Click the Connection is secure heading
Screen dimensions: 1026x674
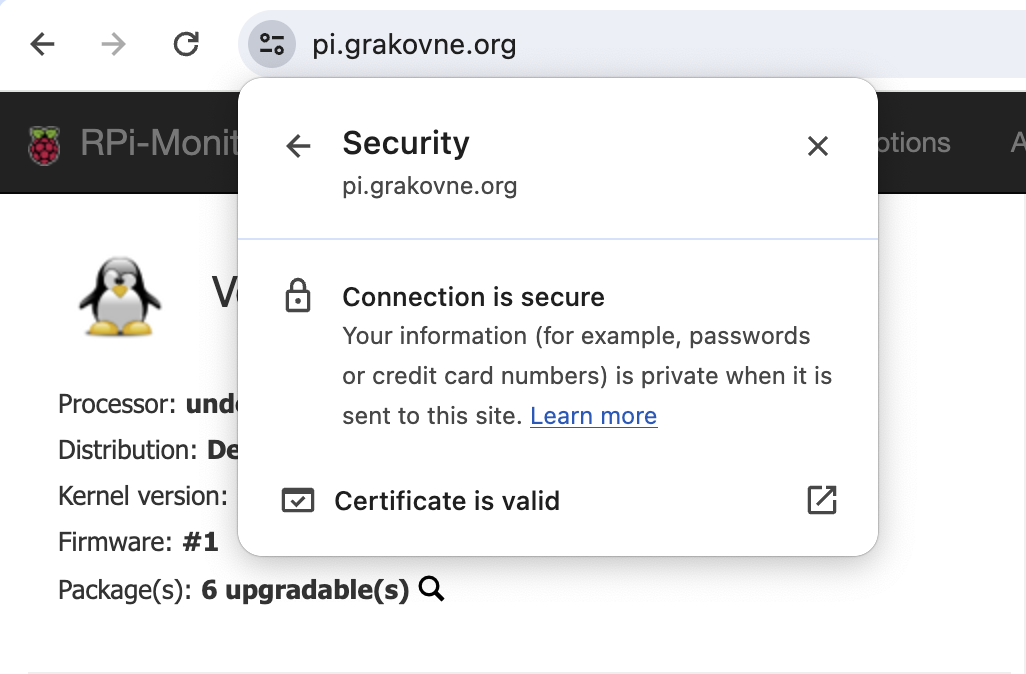(x=473, y=297)
